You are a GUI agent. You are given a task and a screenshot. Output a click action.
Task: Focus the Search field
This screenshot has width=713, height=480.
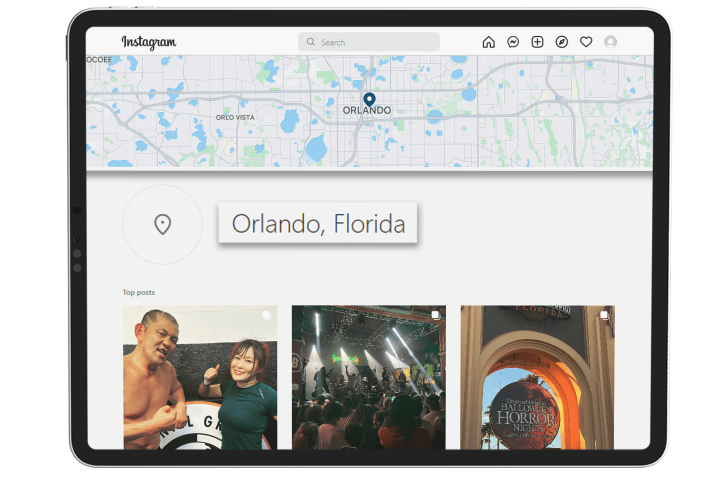[369, 42]
